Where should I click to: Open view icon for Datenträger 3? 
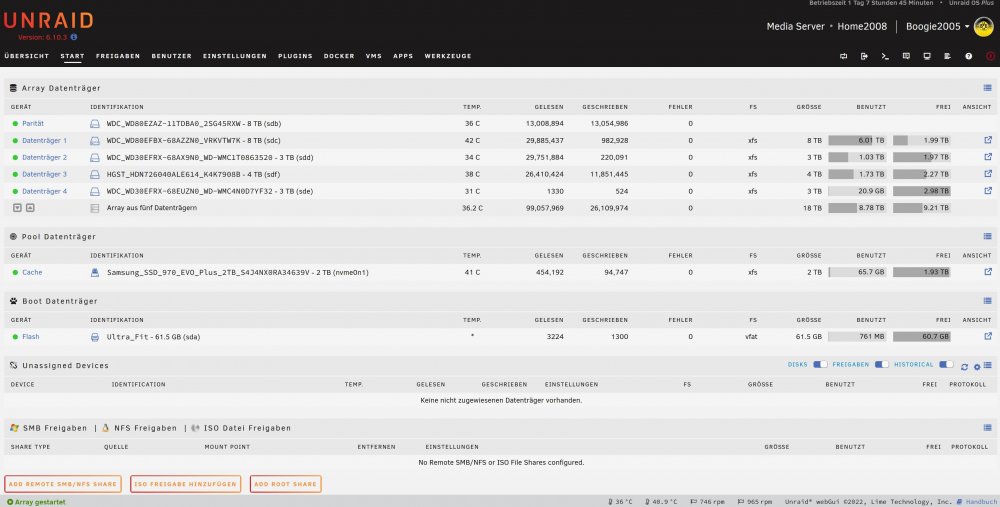988,173
